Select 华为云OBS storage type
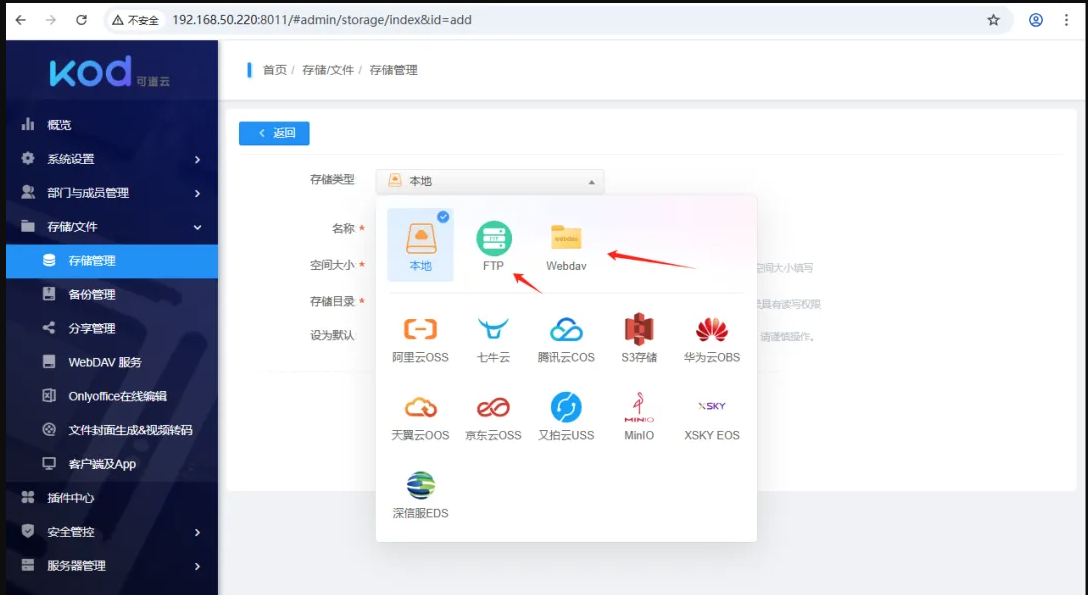Screen dimensions: 1088x595 pyautogui.click(x=712, y=338)
